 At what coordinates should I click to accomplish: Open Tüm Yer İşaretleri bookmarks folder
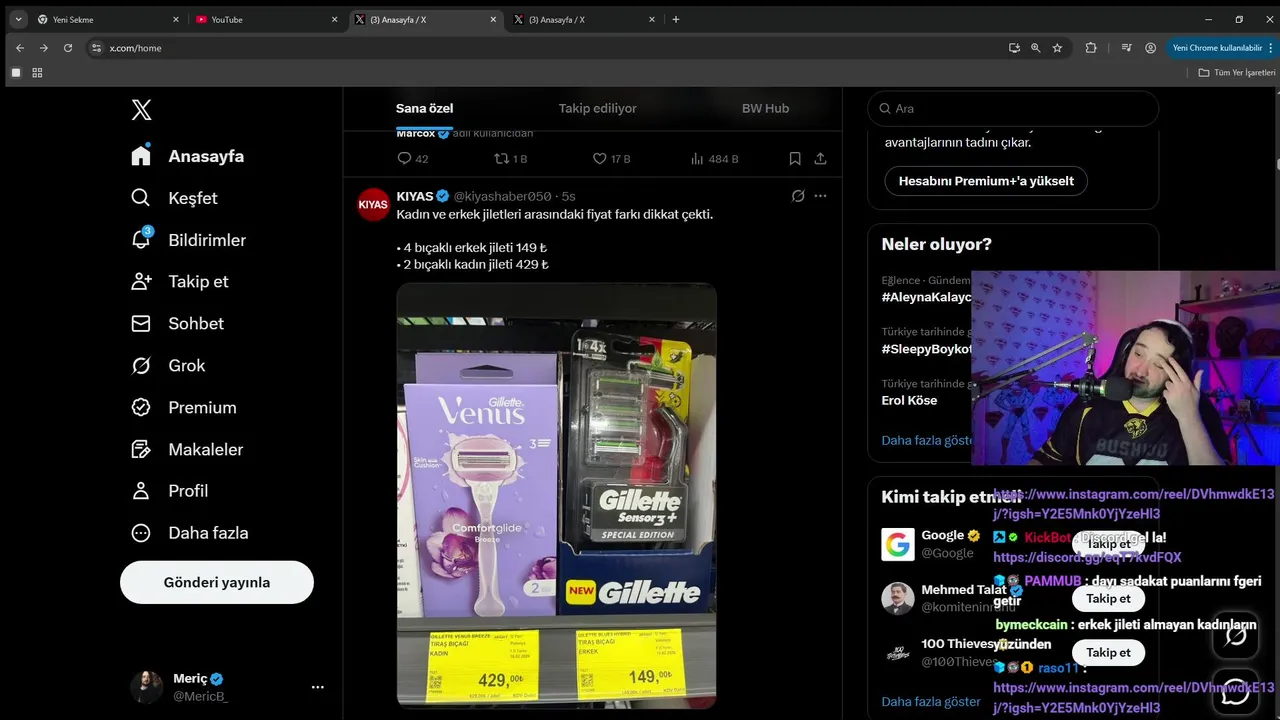point(1237,72)
